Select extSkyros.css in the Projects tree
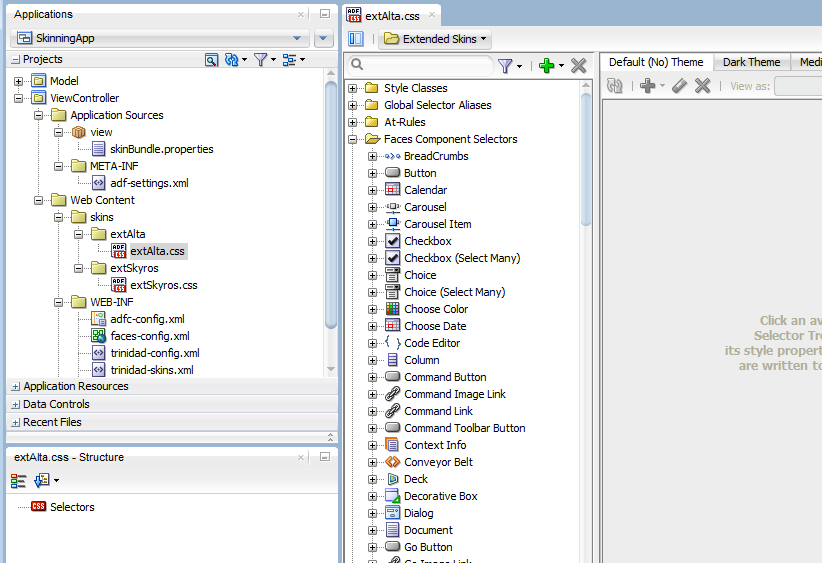 [164, 285]
